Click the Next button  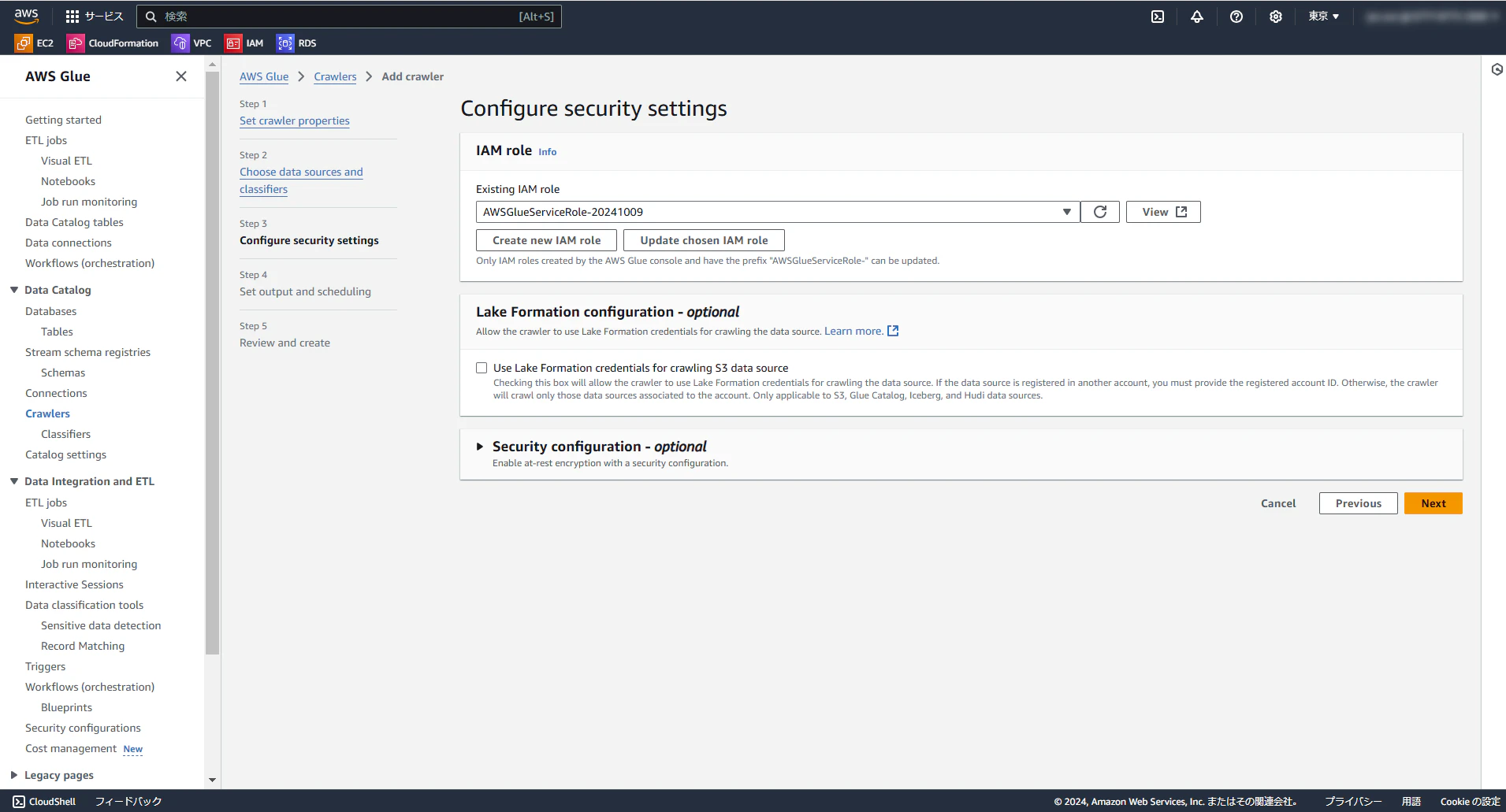point(1433,503)
